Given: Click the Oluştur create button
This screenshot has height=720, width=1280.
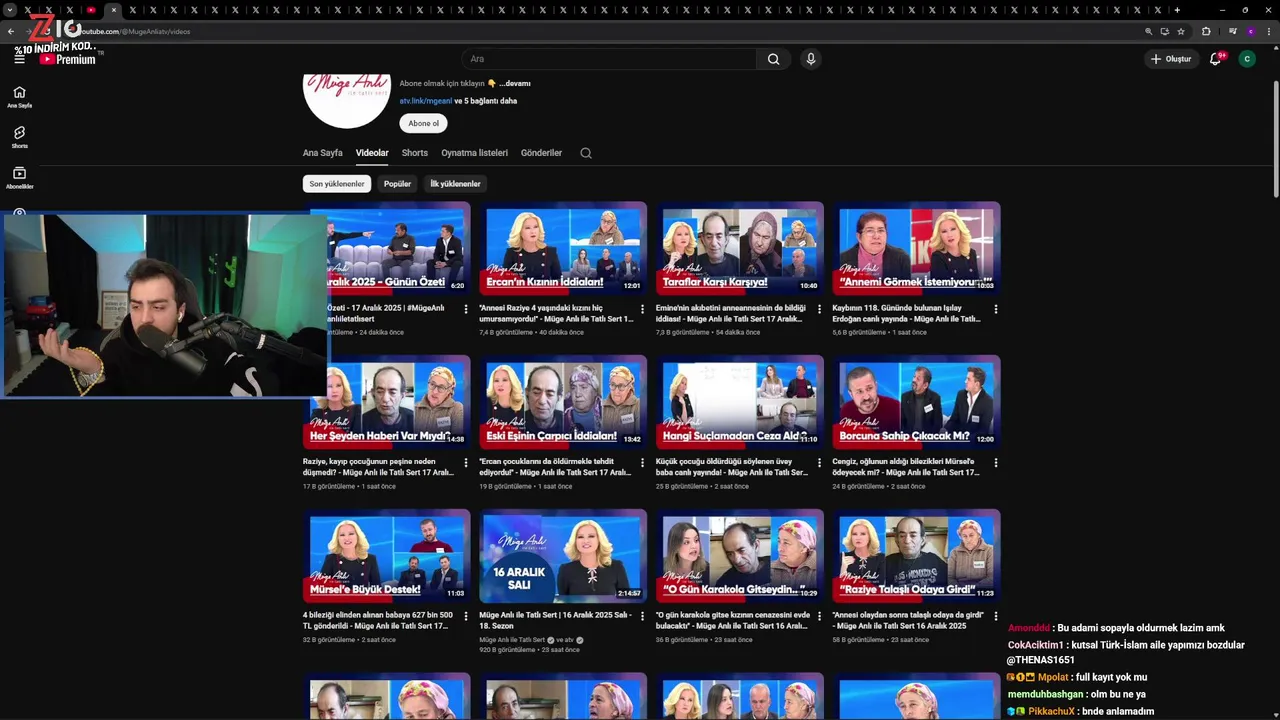Looking at the screenshot, I should [x=1171, y=59].
